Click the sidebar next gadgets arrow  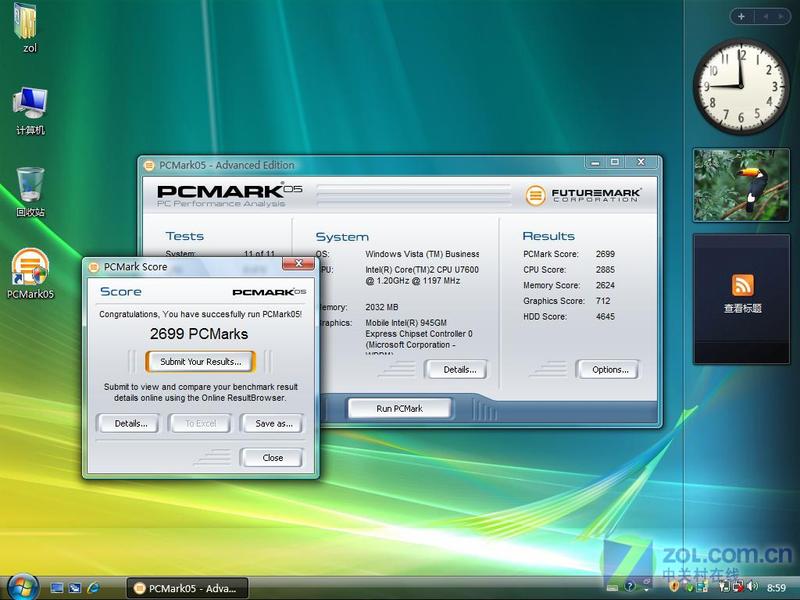point(781,16)
